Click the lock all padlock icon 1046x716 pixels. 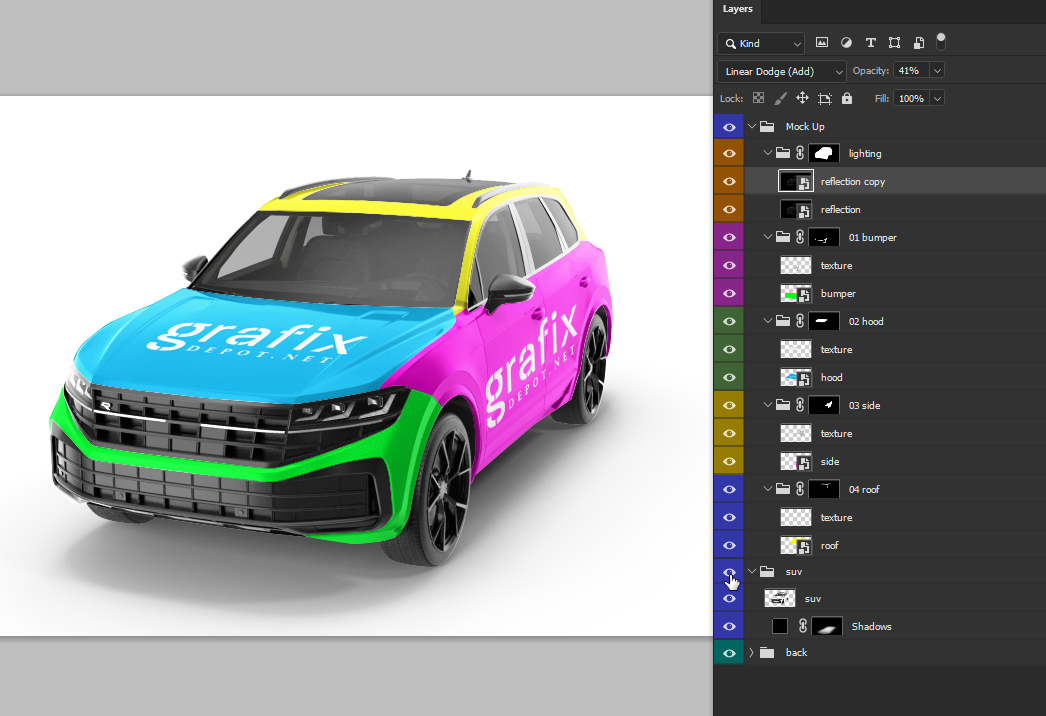847,99
